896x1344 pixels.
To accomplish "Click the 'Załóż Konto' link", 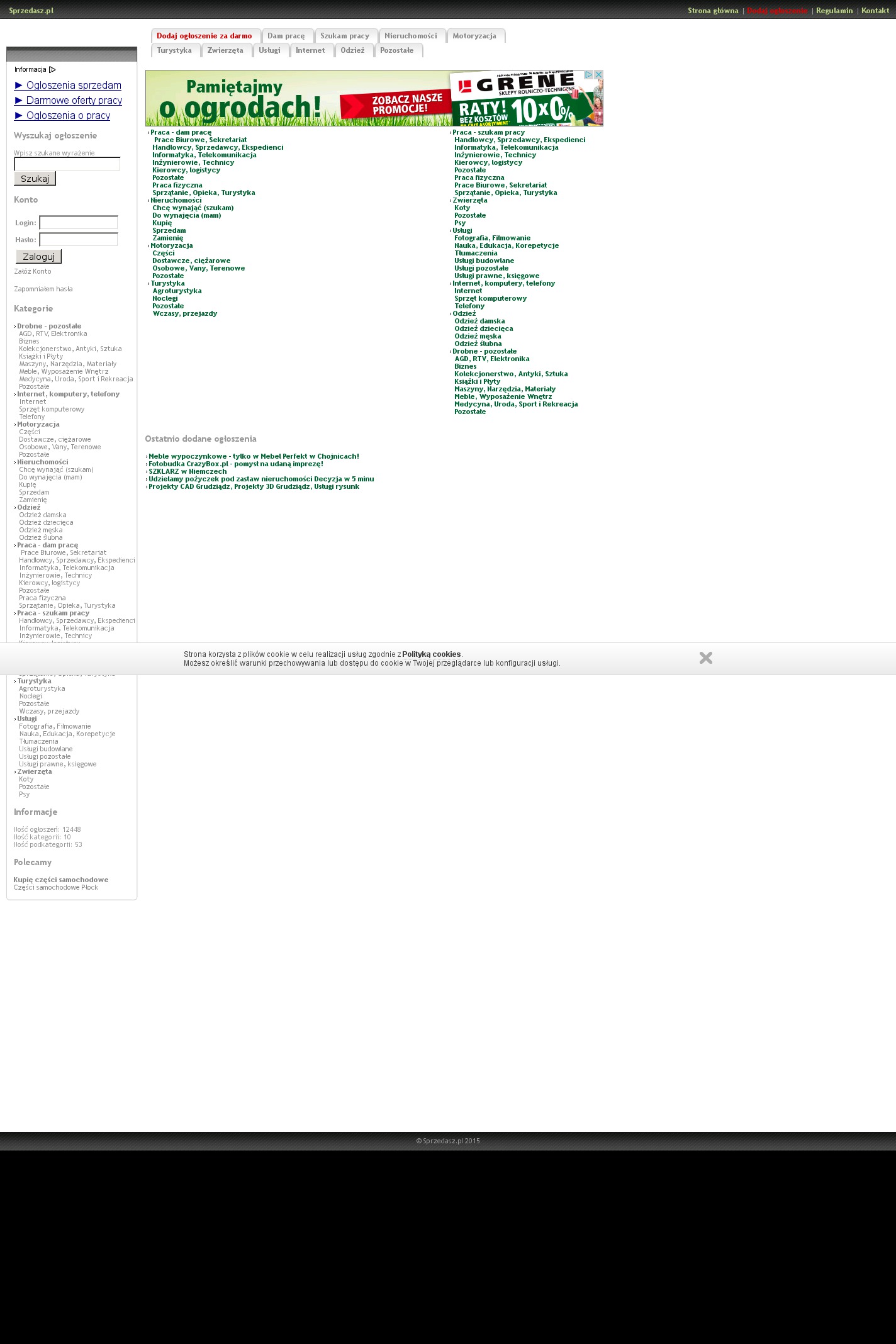I will 33,272.
